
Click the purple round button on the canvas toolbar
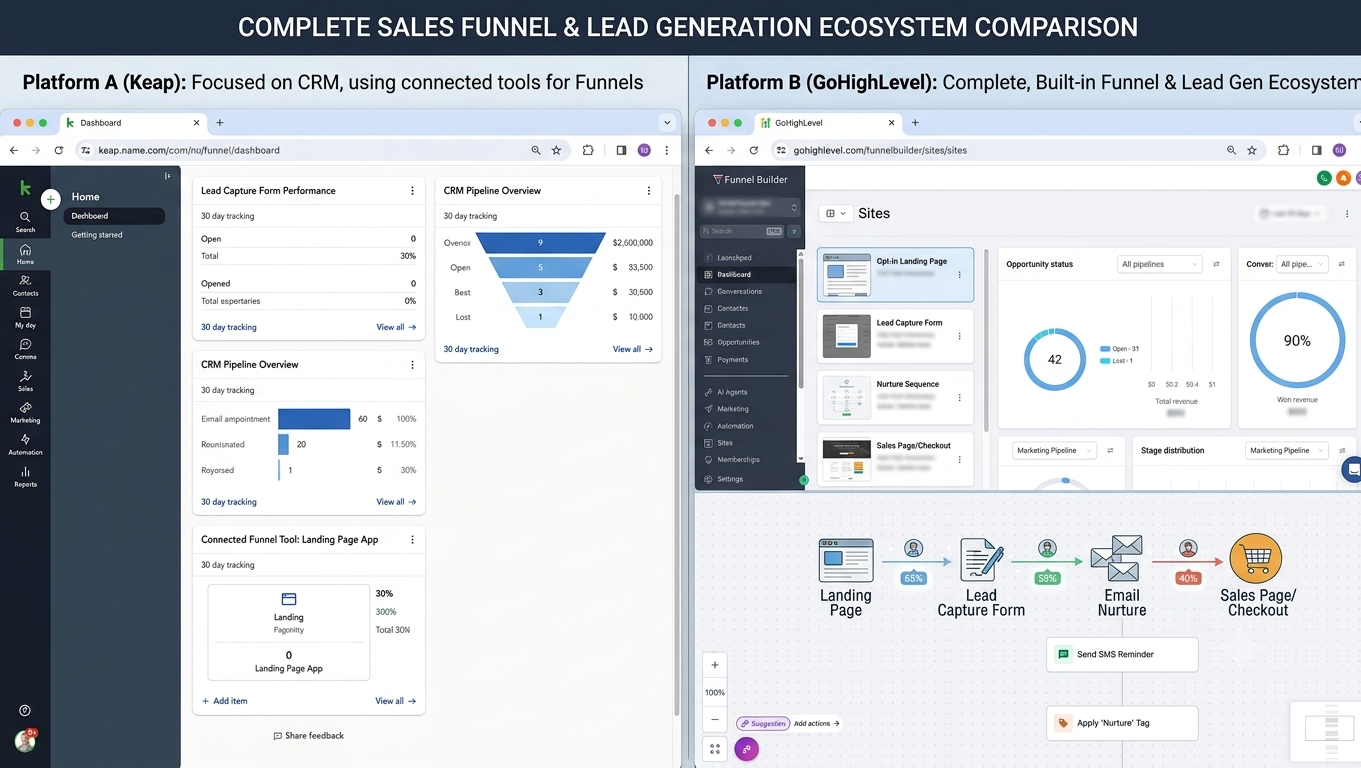point(746,748)
